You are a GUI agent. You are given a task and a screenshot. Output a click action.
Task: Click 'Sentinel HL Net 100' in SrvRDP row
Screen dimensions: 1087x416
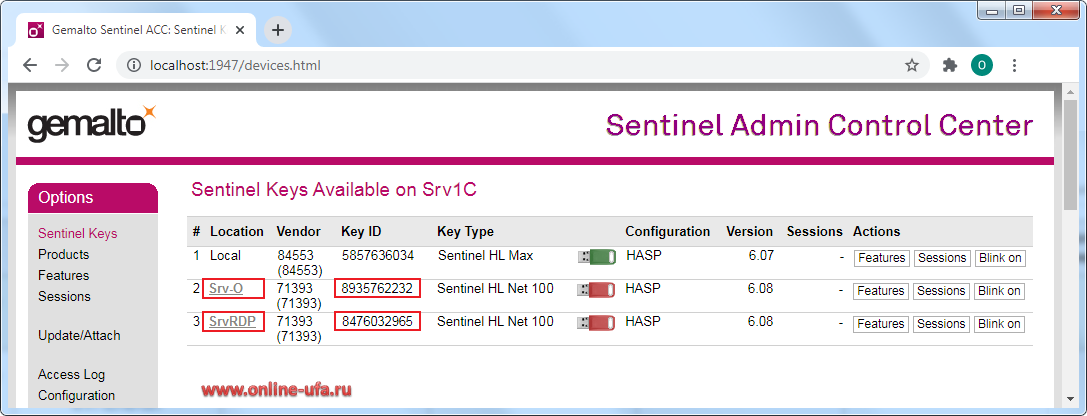(495, 322)
